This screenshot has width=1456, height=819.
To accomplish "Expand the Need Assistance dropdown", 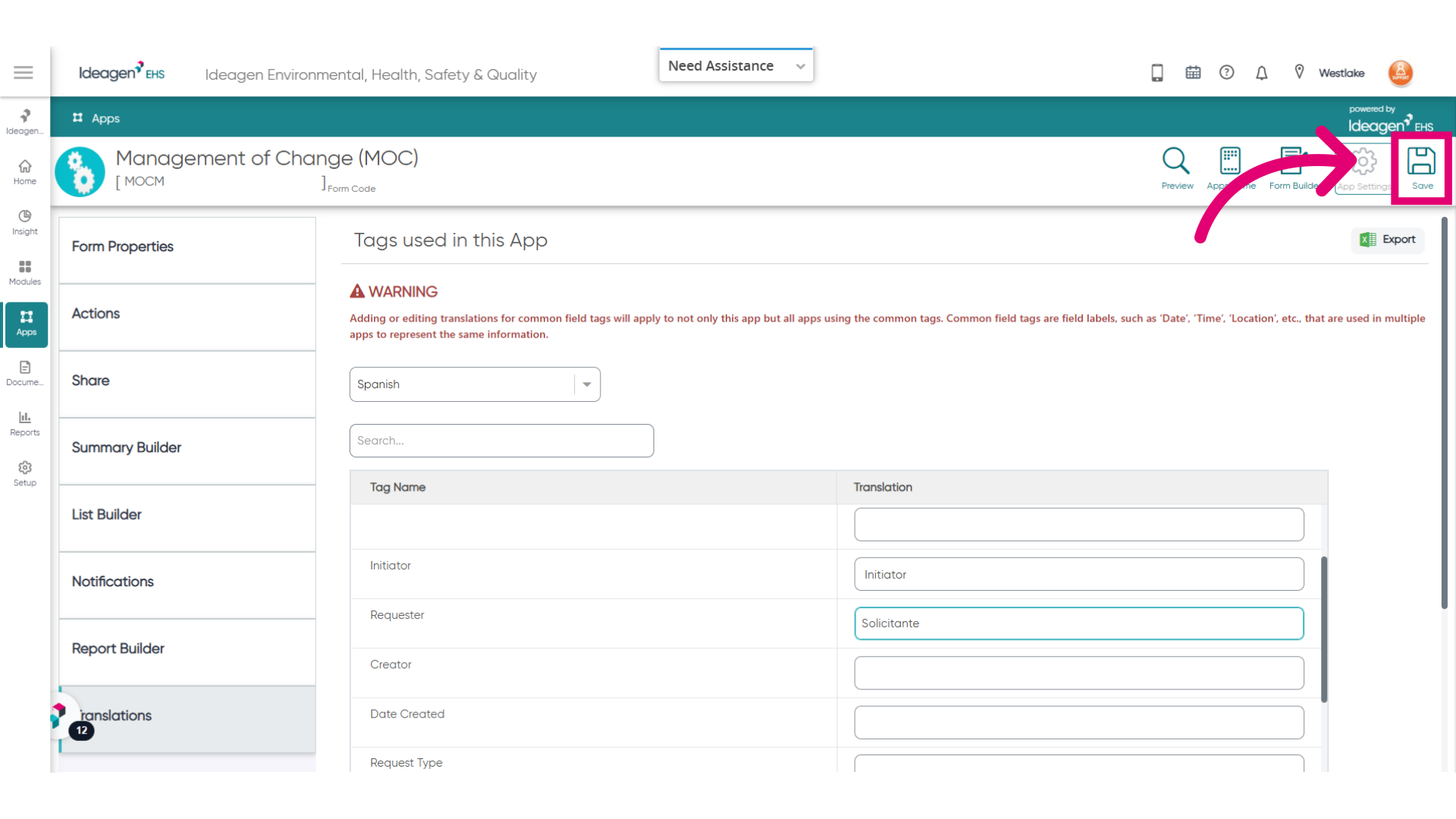I will tap(736, 66).
